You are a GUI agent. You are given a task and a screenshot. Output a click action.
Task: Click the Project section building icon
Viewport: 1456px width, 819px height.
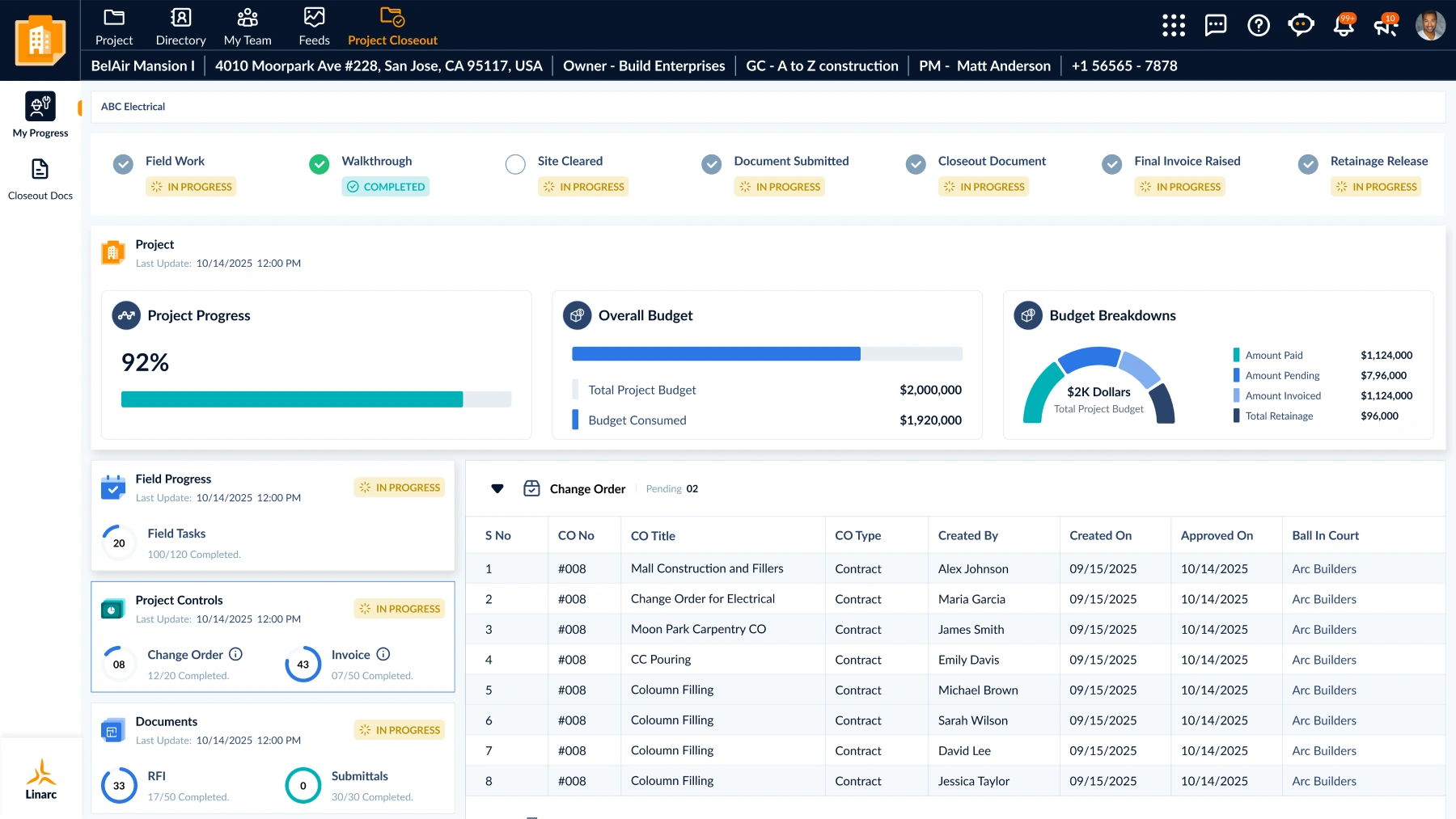[x=112, y=252]
